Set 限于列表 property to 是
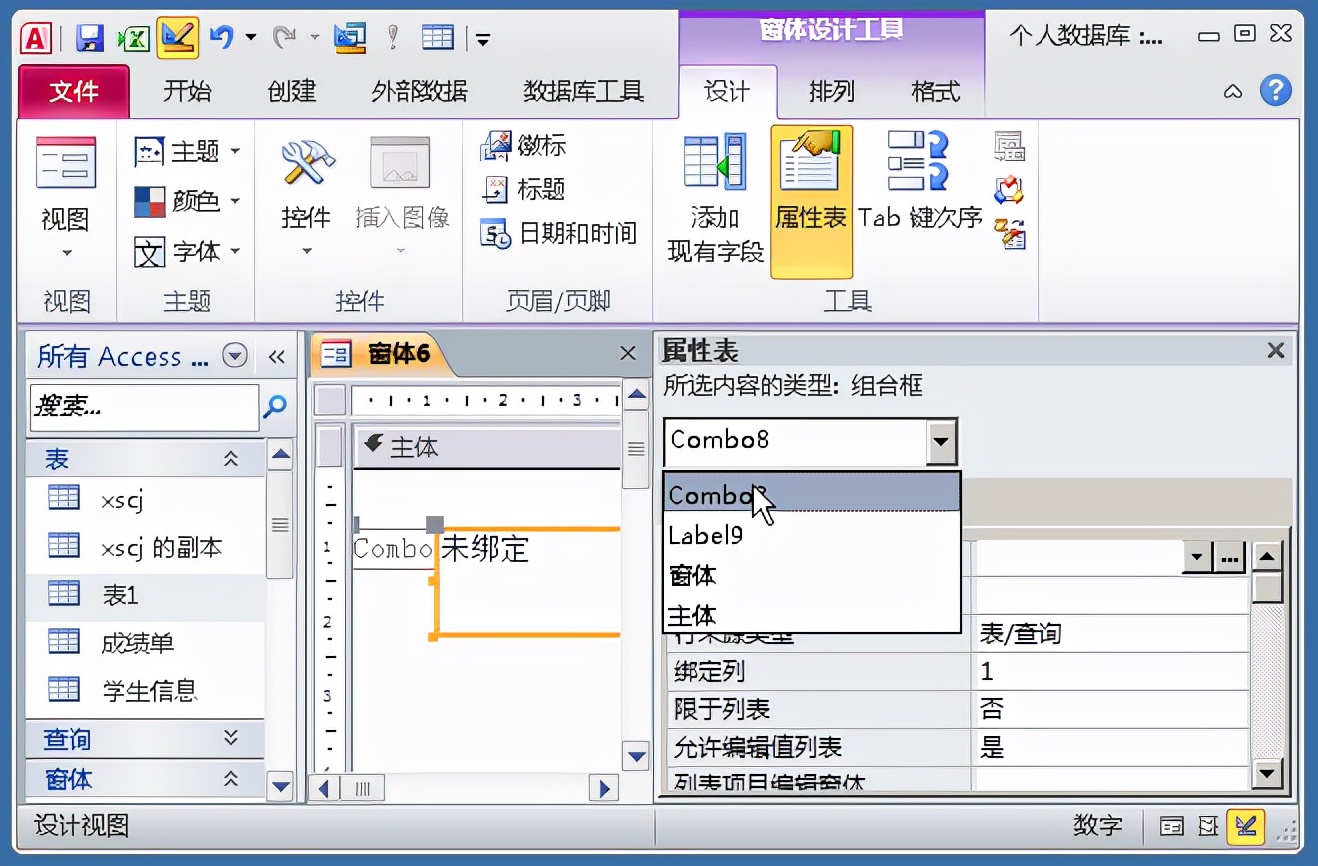This screenshot has width=1318, height=866. [x=1100, y=708]
